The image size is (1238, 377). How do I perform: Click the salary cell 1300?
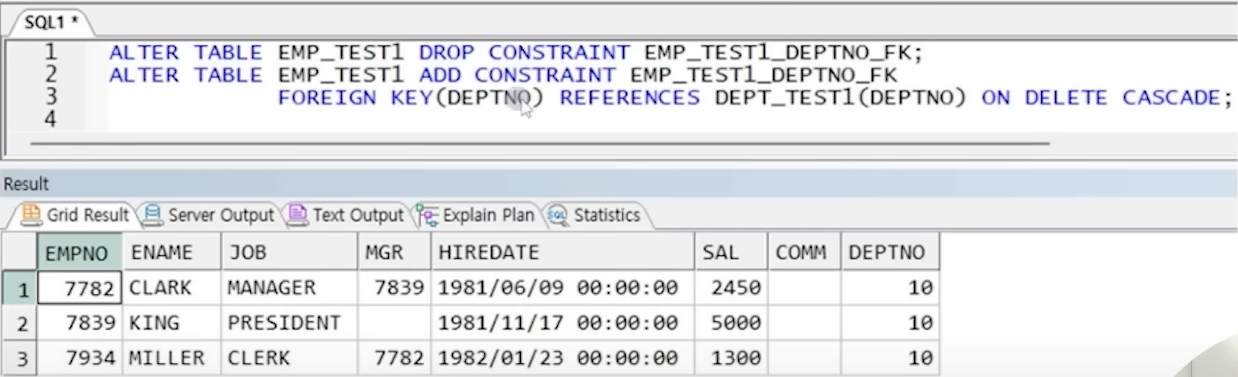731,358
